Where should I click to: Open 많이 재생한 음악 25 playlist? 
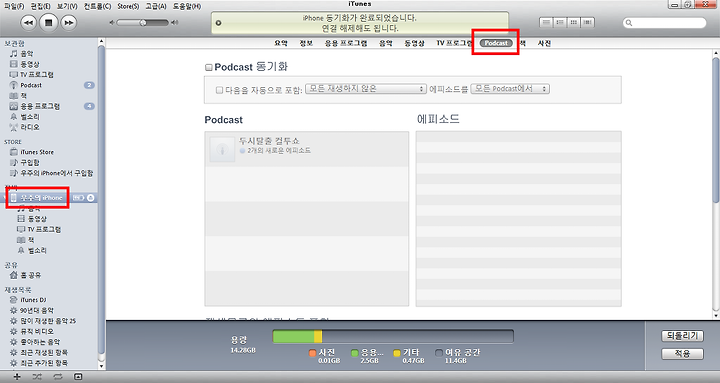tap(48, 321)
